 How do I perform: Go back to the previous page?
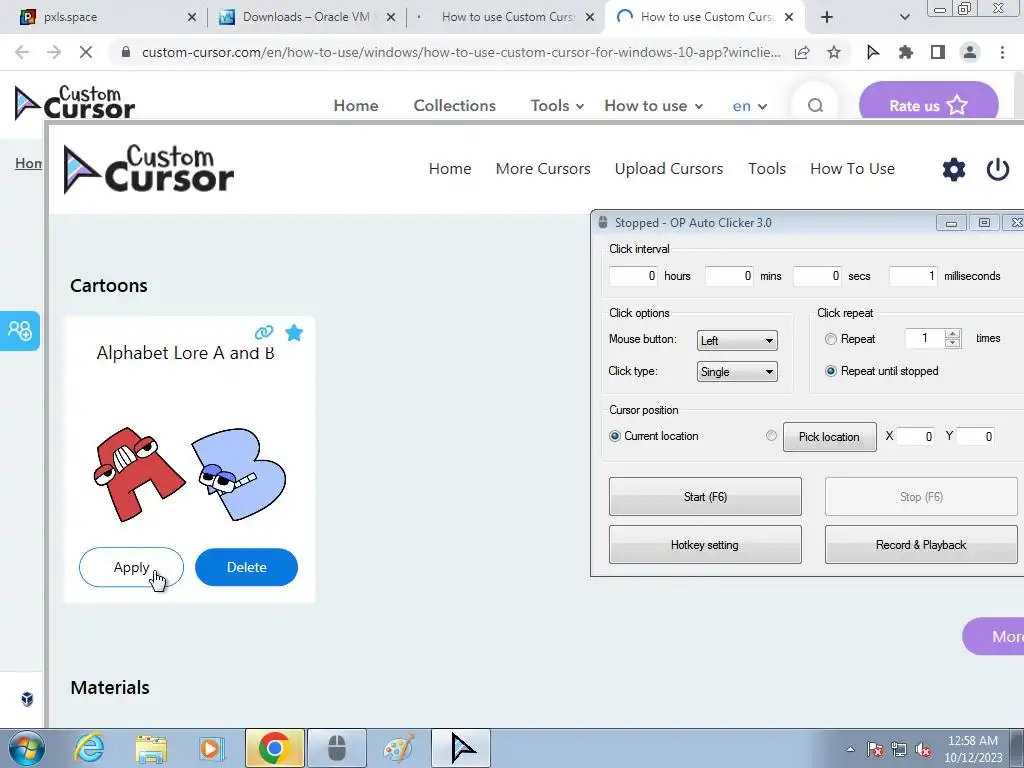[x=22, y=52]
